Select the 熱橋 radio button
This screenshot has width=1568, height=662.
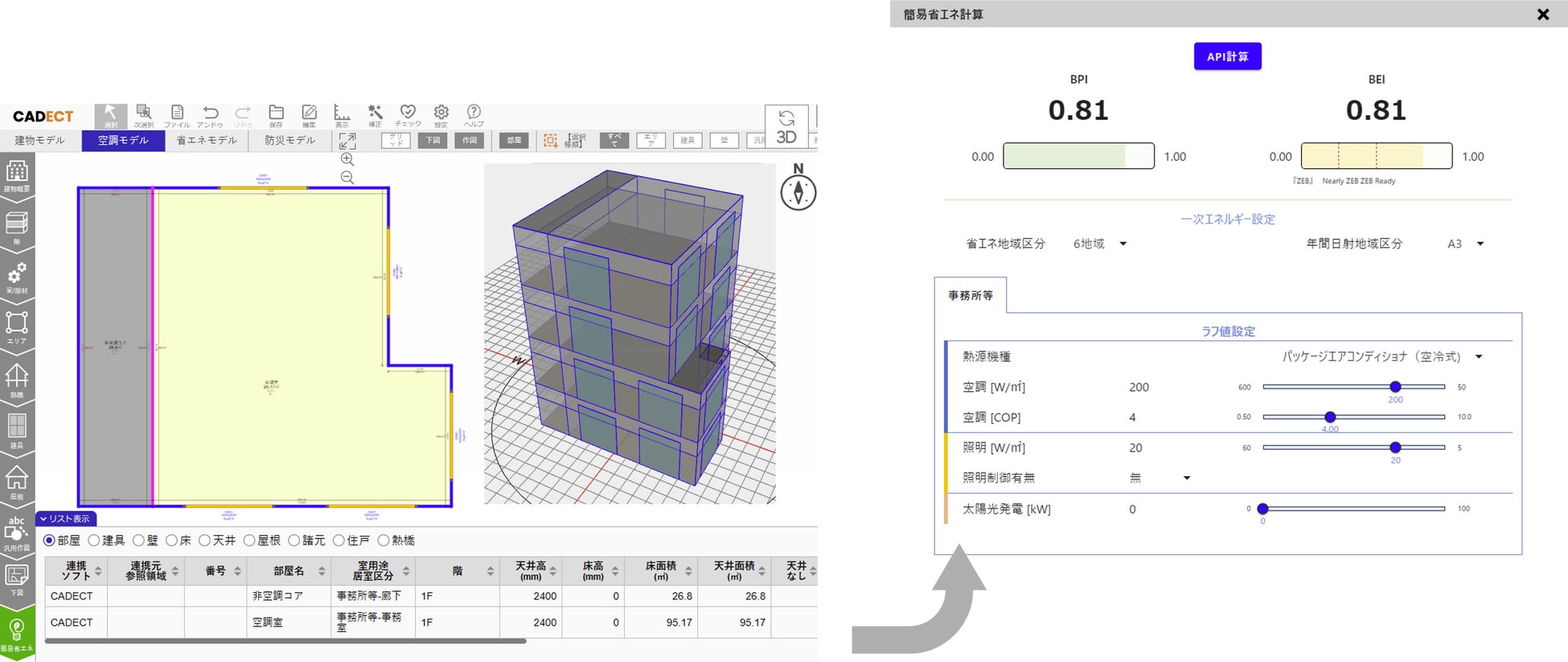point(384,541)
